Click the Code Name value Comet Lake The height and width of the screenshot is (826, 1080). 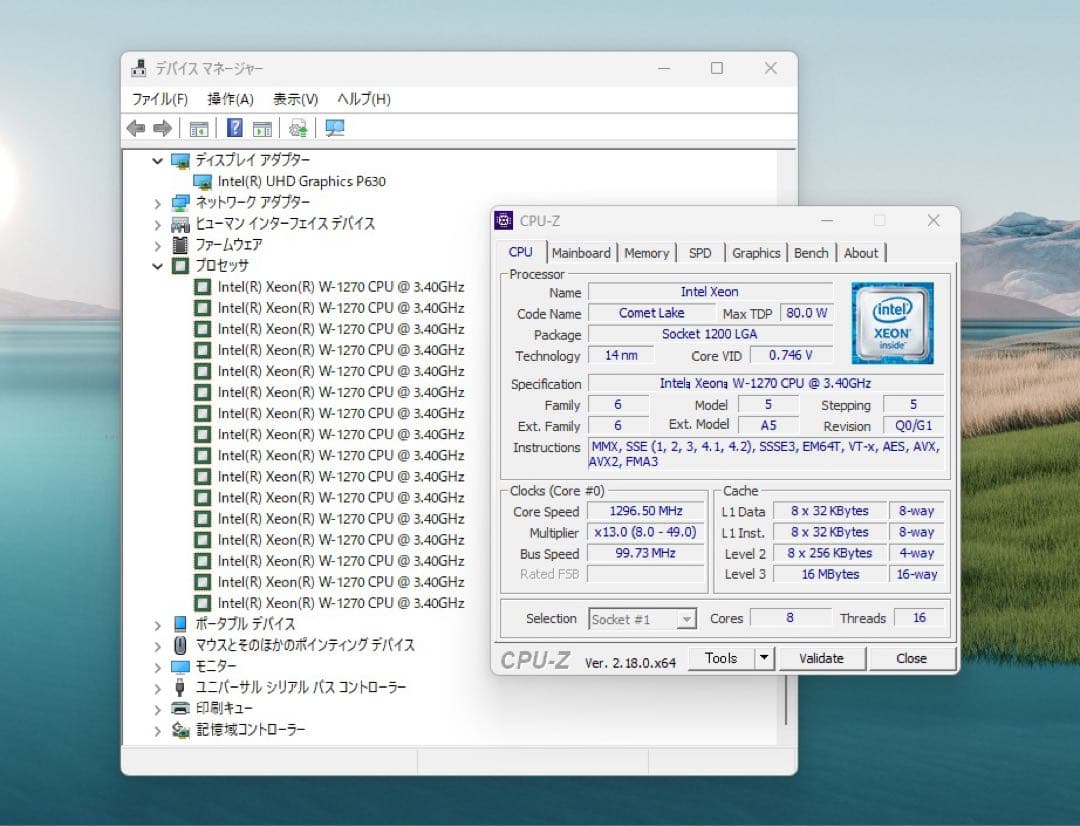tap(651, 313)
